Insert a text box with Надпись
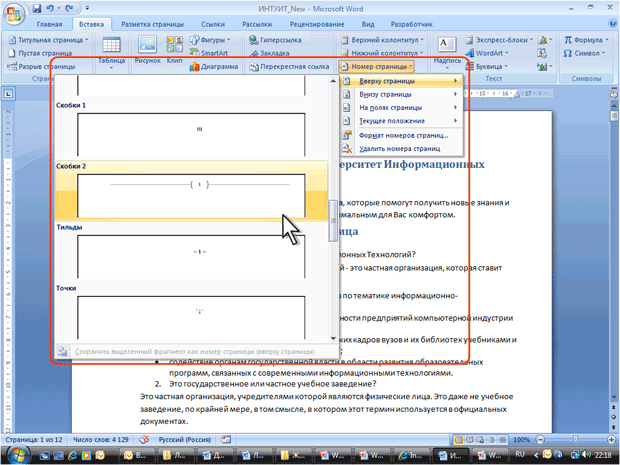 pos(447,53)
